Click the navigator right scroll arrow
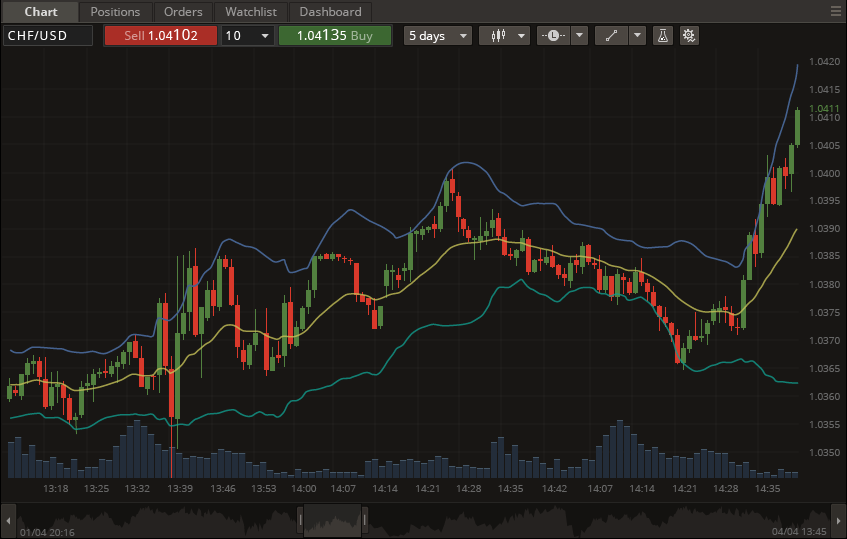This screenshot has width=847, height=539. click(838, 521)
